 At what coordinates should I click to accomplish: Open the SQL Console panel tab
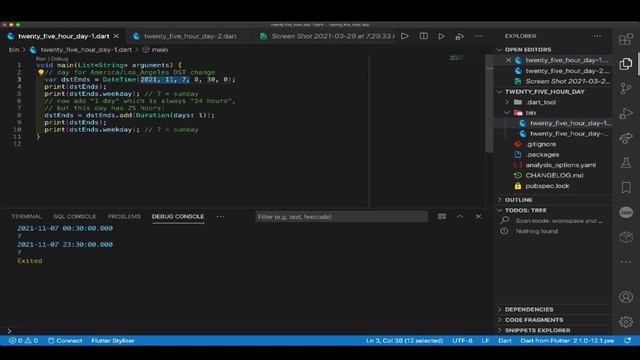pyautogui.click(x=75, y=217)
